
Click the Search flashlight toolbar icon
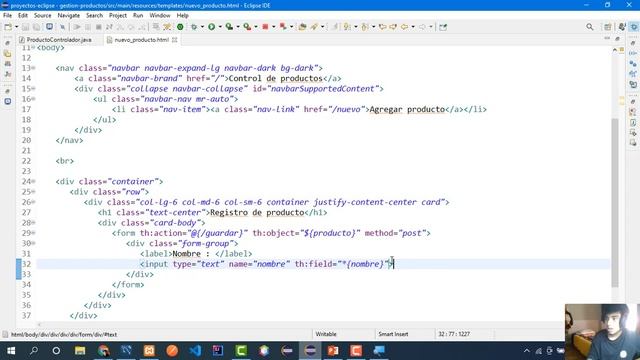tap(314, 27)
